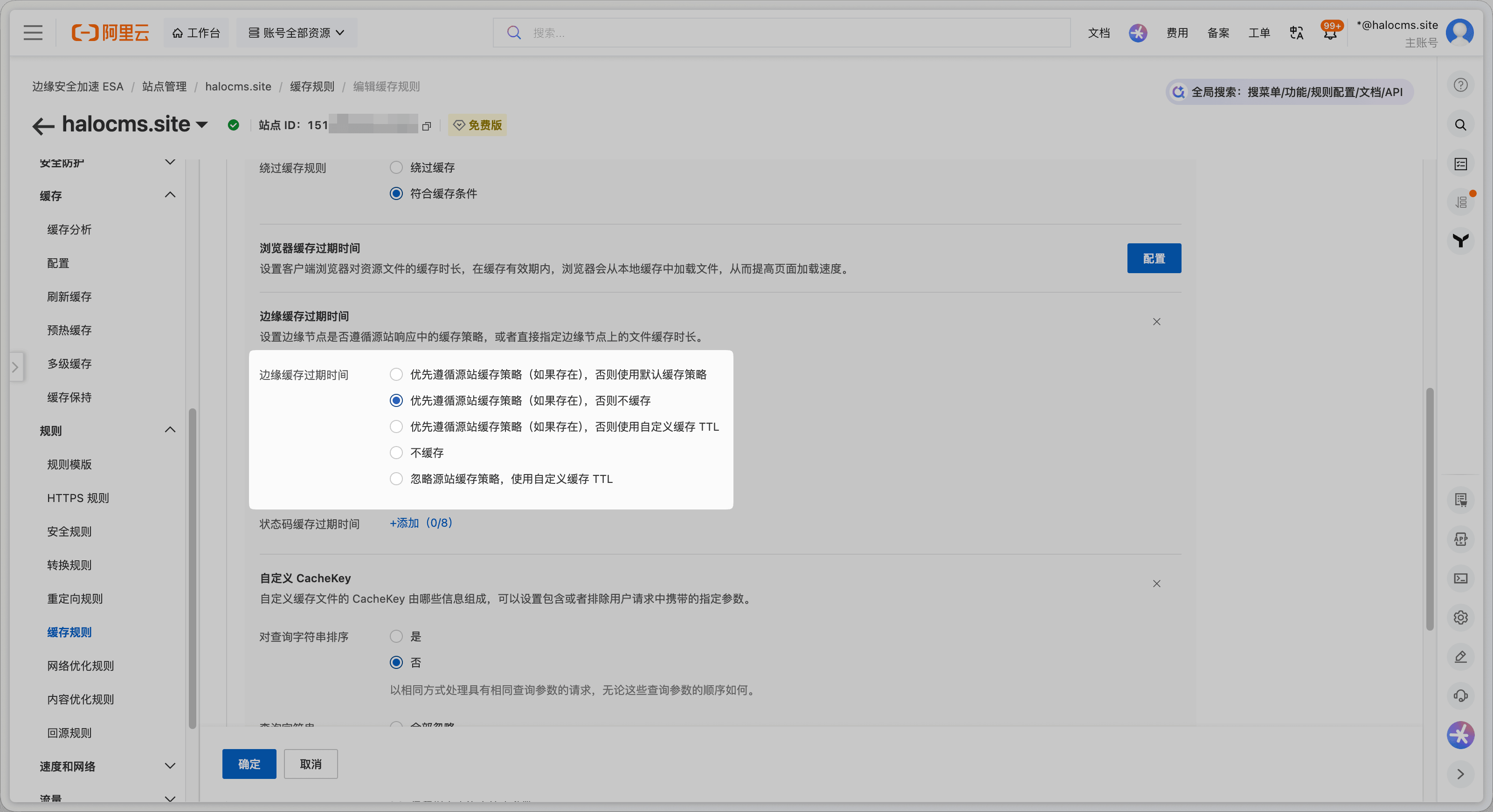
Task: Click the 确定 confirm button
Action: coord(249,764)
